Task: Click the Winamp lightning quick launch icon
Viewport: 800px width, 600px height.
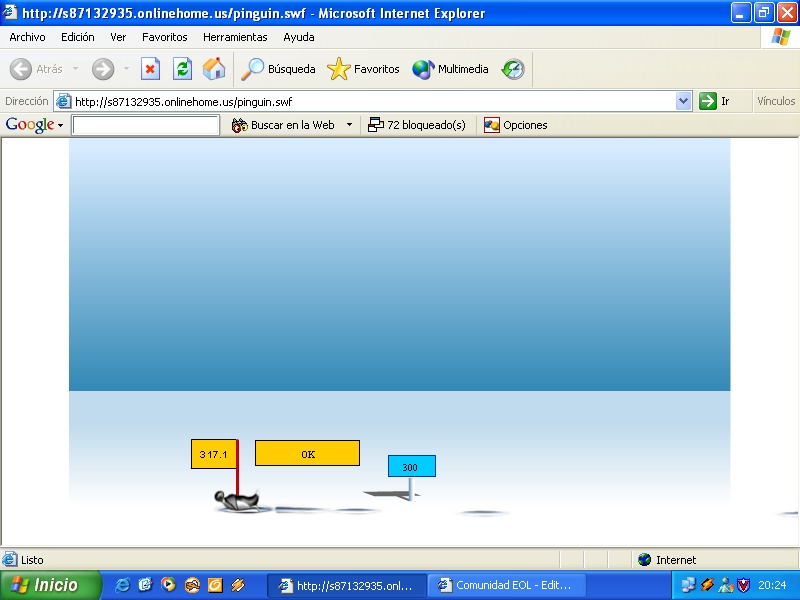Action: click(238, 585)
